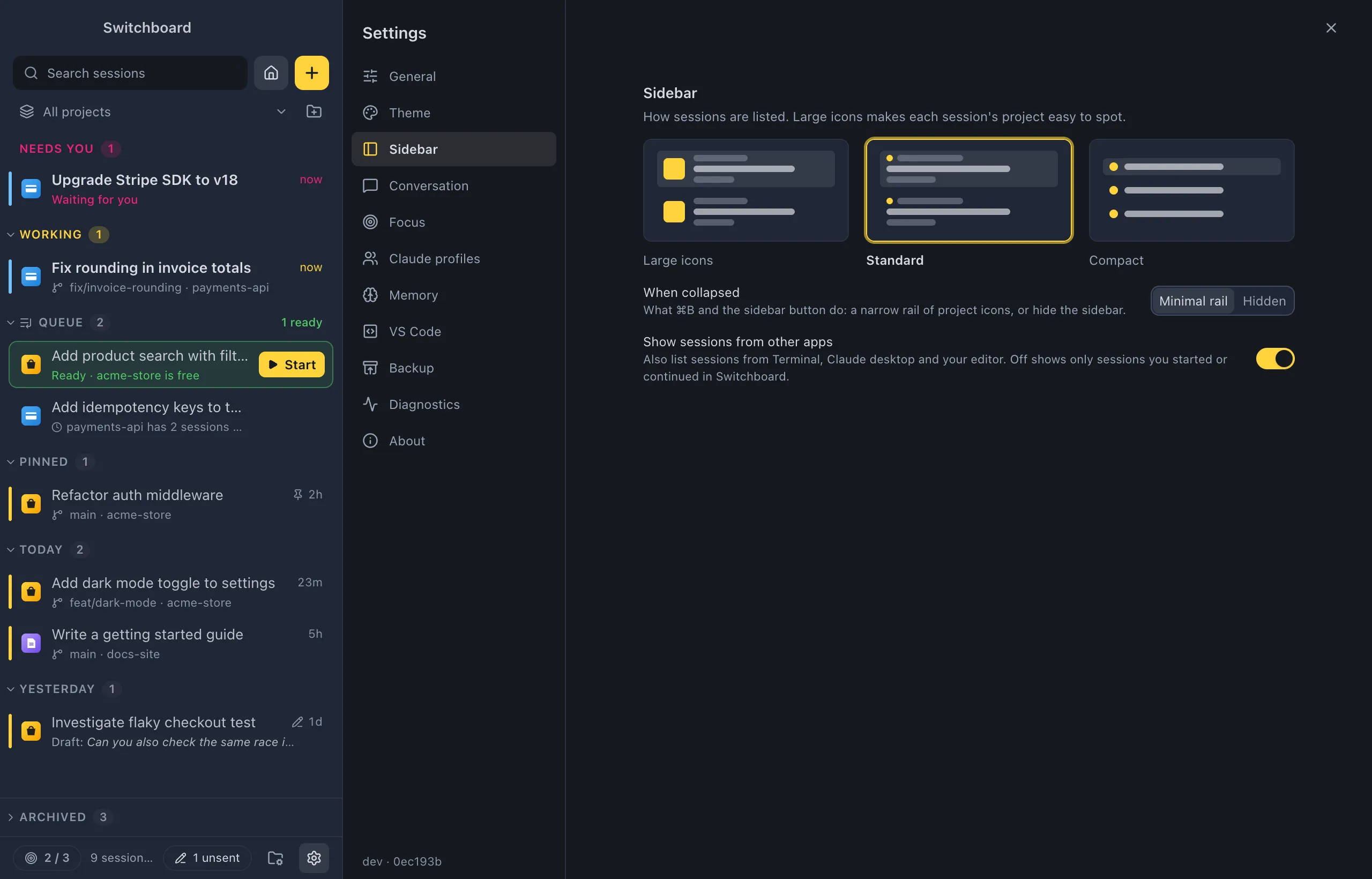This screenshot has height=879, width=1372.
Task: Click the pin icon on Refactor auth middleware
Action: [x=297, y=494]
